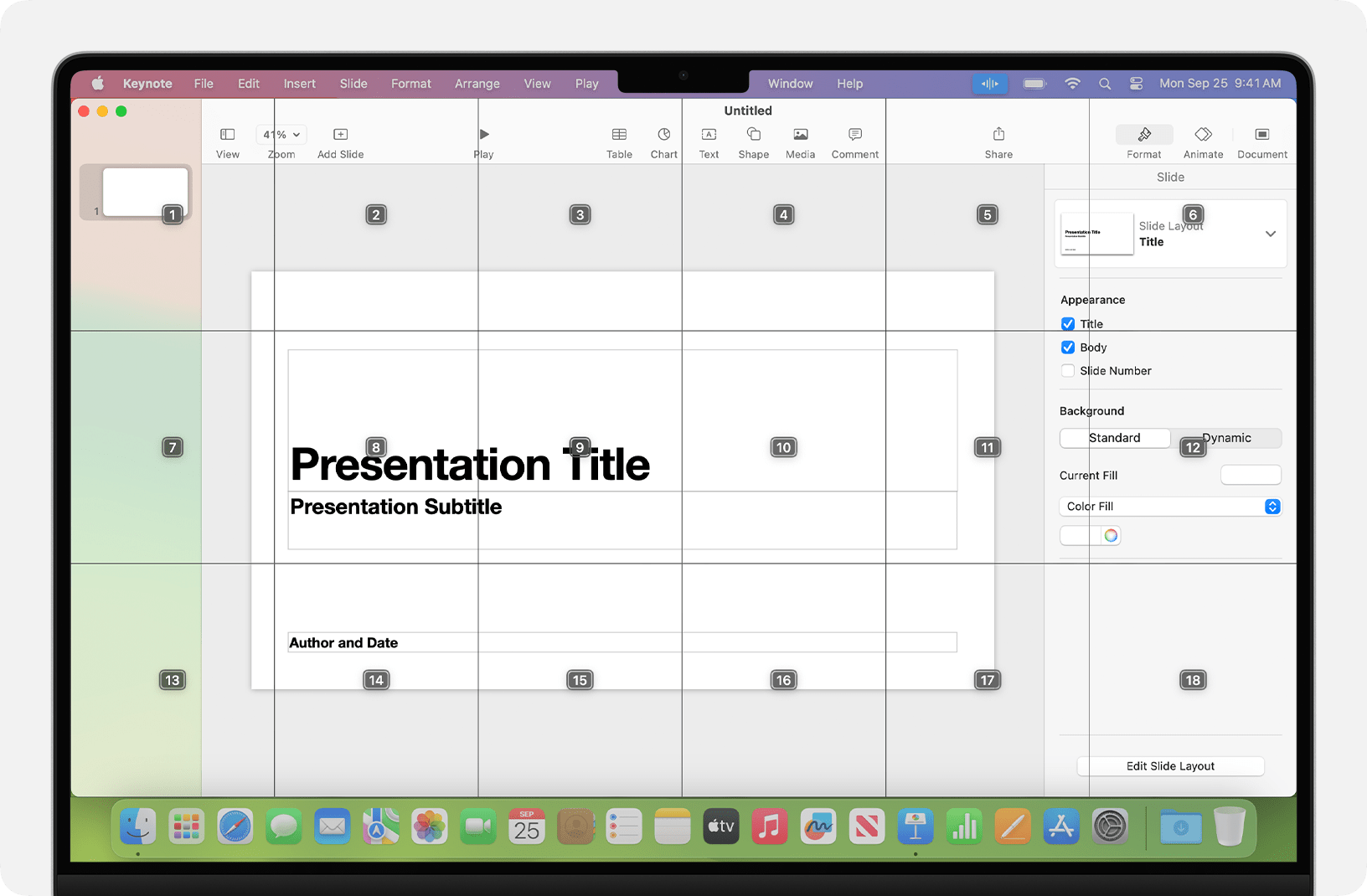Open the Freeform app in the Dock

point(818,827)
